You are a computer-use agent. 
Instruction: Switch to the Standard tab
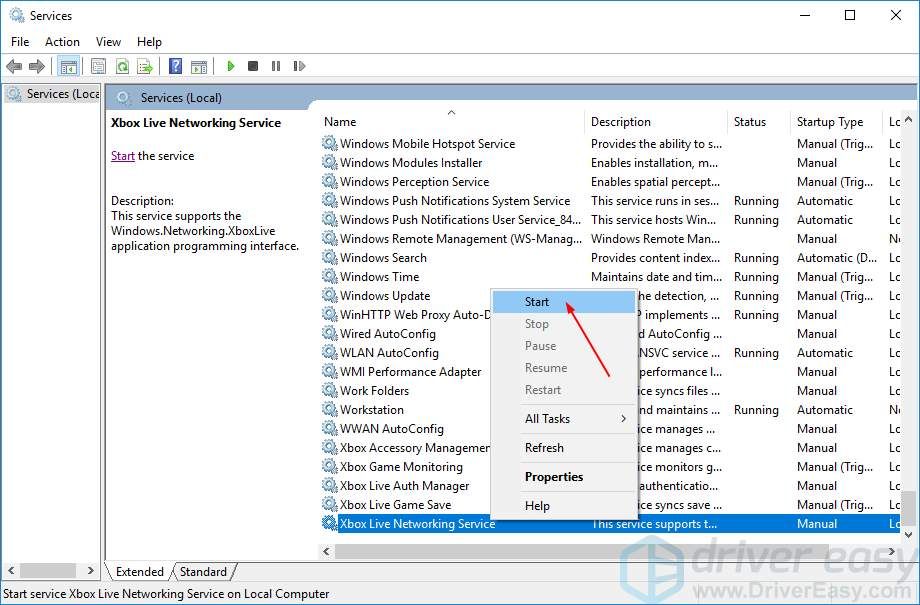pyautogui.click(x=203, y=572)
